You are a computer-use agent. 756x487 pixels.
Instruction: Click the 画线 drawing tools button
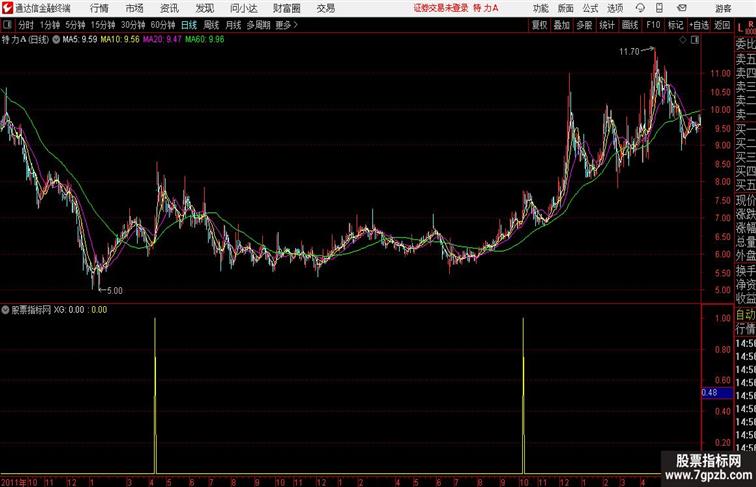630,25
